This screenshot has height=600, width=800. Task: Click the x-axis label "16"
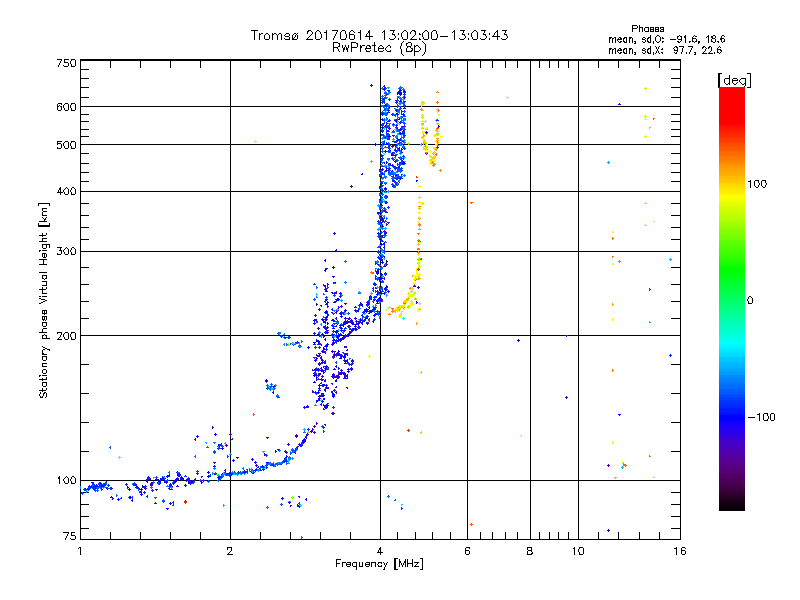(x=680, y=551)
